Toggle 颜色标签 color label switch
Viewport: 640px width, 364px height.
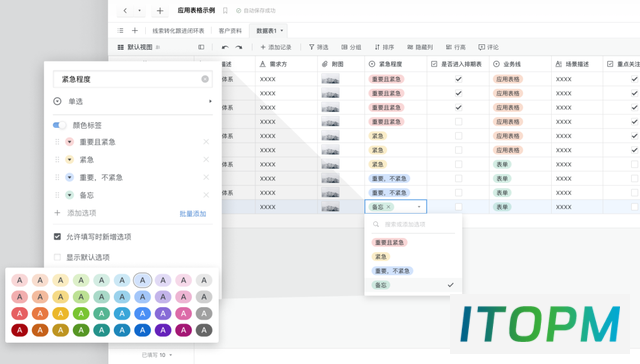pyautogui.click(x=60, y=125)
